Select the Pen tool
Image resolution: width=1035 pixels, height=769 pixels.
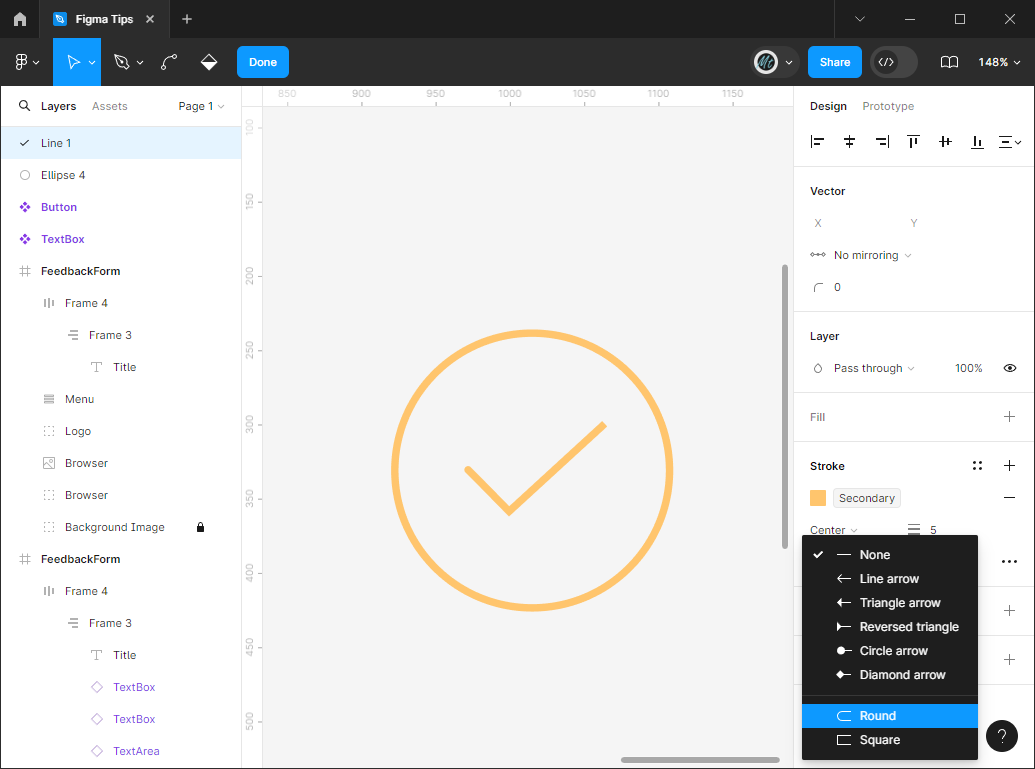(121, 62)
